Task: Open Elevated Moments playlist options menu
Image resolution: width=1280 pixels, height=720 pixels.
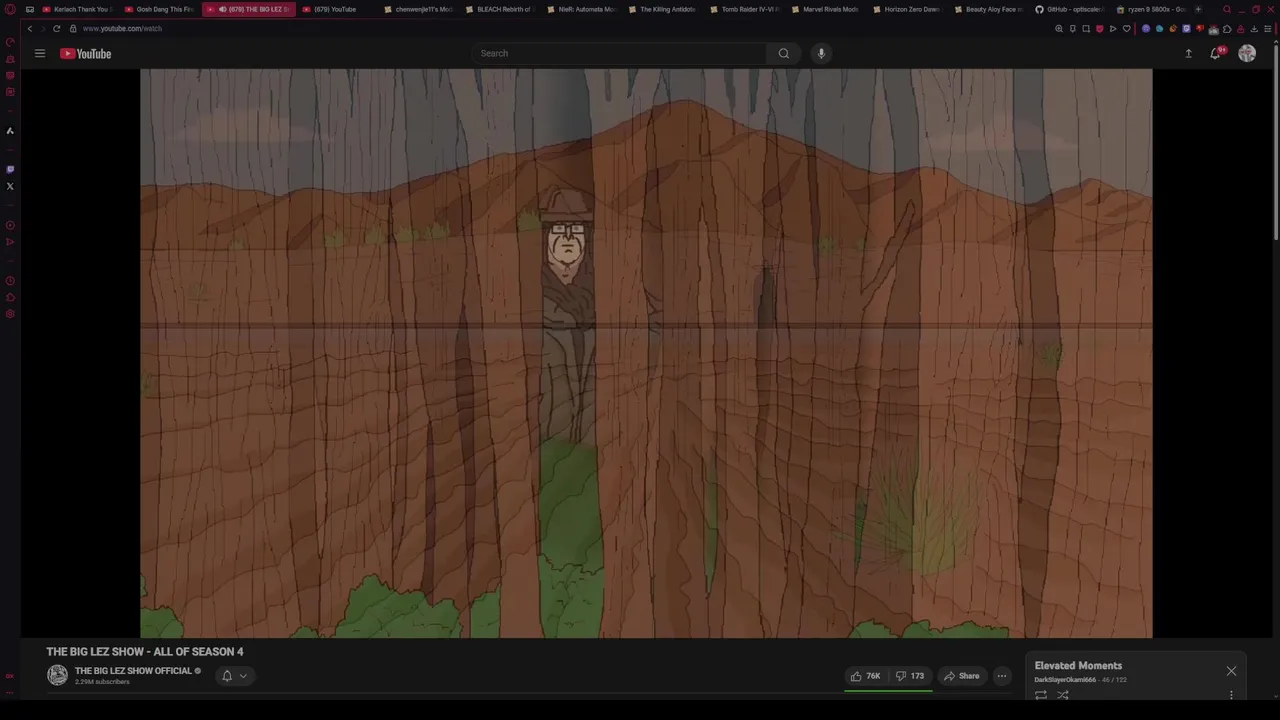Action: point(1231,695)
